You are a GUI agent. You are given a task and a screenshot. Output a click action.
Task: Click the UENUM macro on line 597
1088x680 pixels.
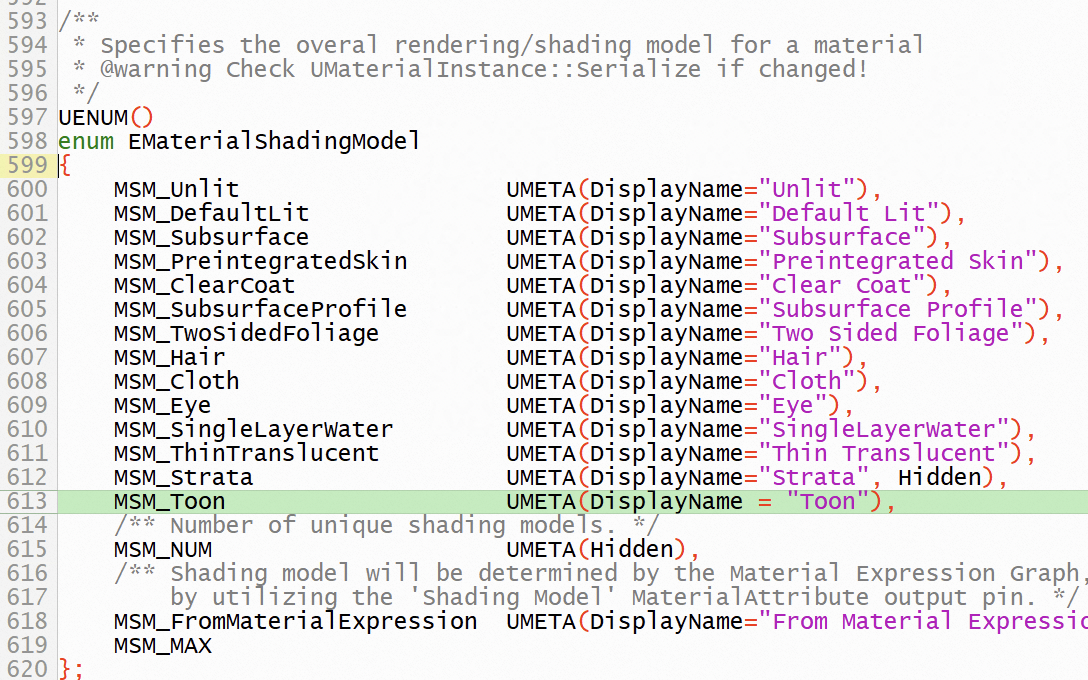pos(93,117)
